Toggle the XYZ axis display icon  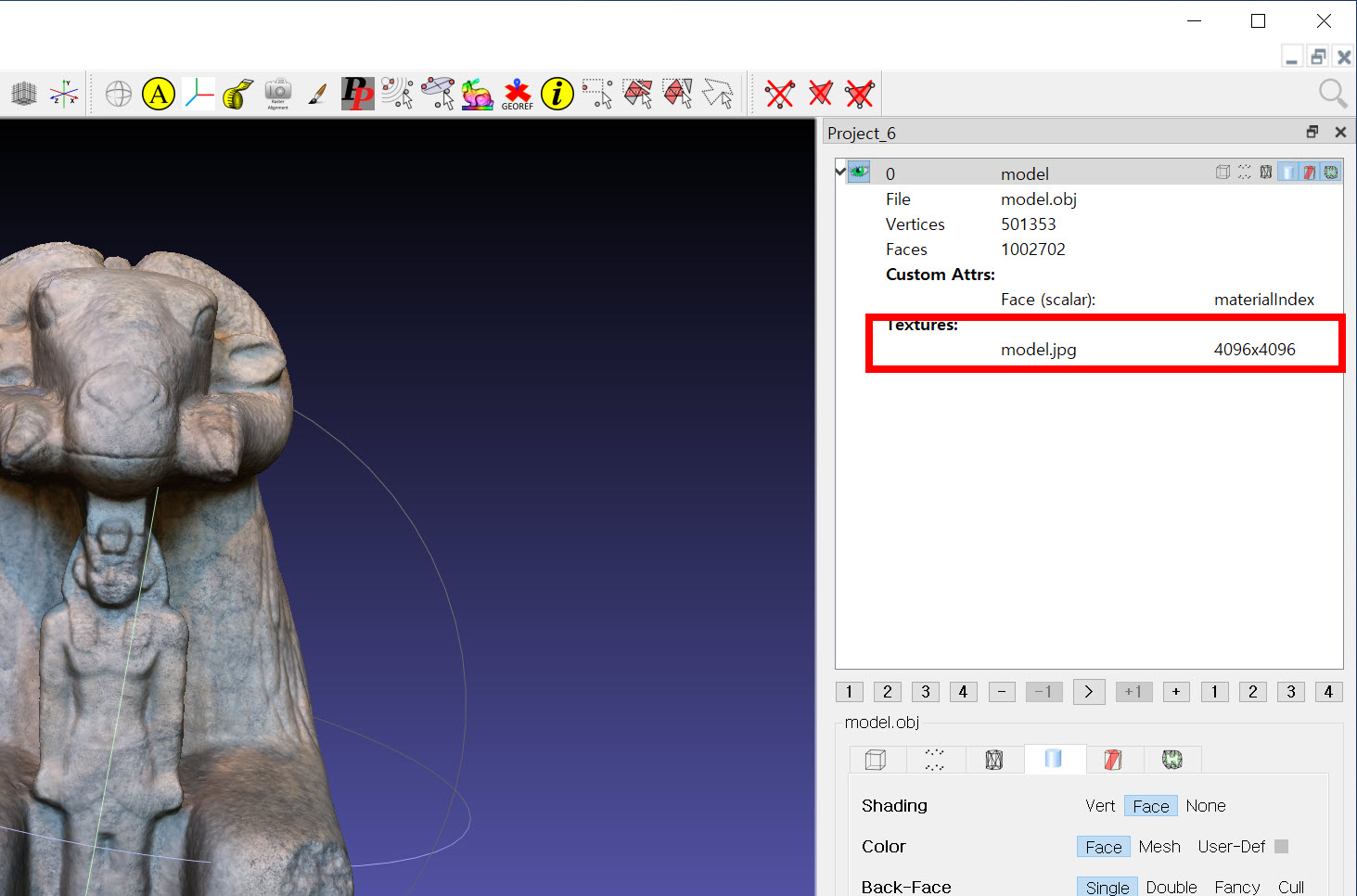pyautogui.click(x=64, y=94)
